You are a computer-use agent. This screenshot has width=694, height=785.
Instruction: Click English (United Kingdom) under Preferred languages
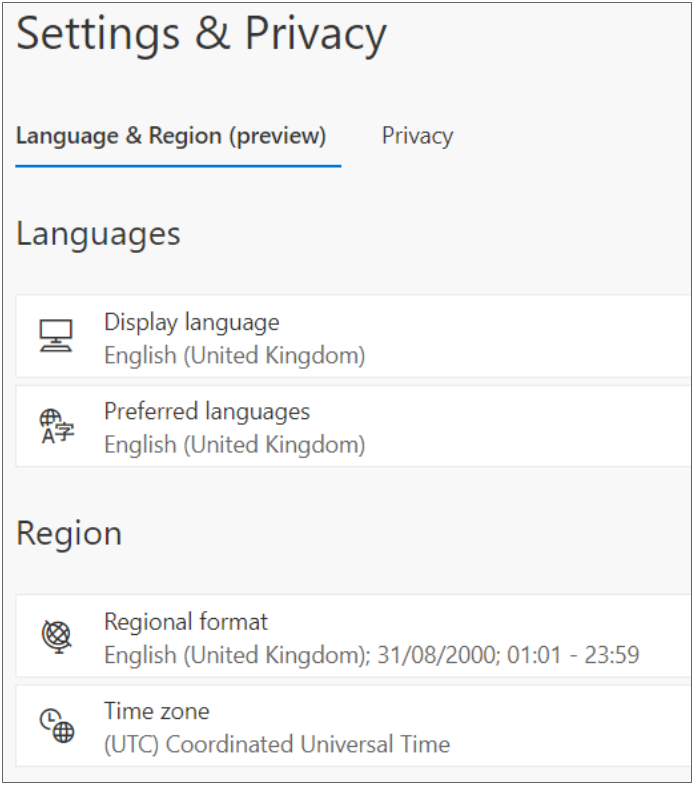[234, 445]
